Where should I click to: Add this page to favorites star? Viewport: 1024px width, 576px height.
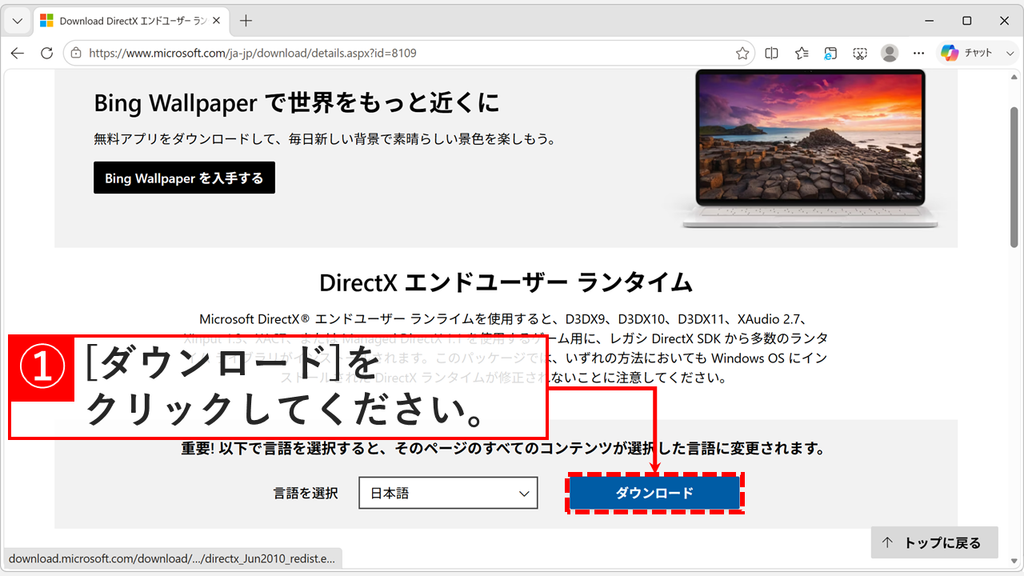click(742, 53)
